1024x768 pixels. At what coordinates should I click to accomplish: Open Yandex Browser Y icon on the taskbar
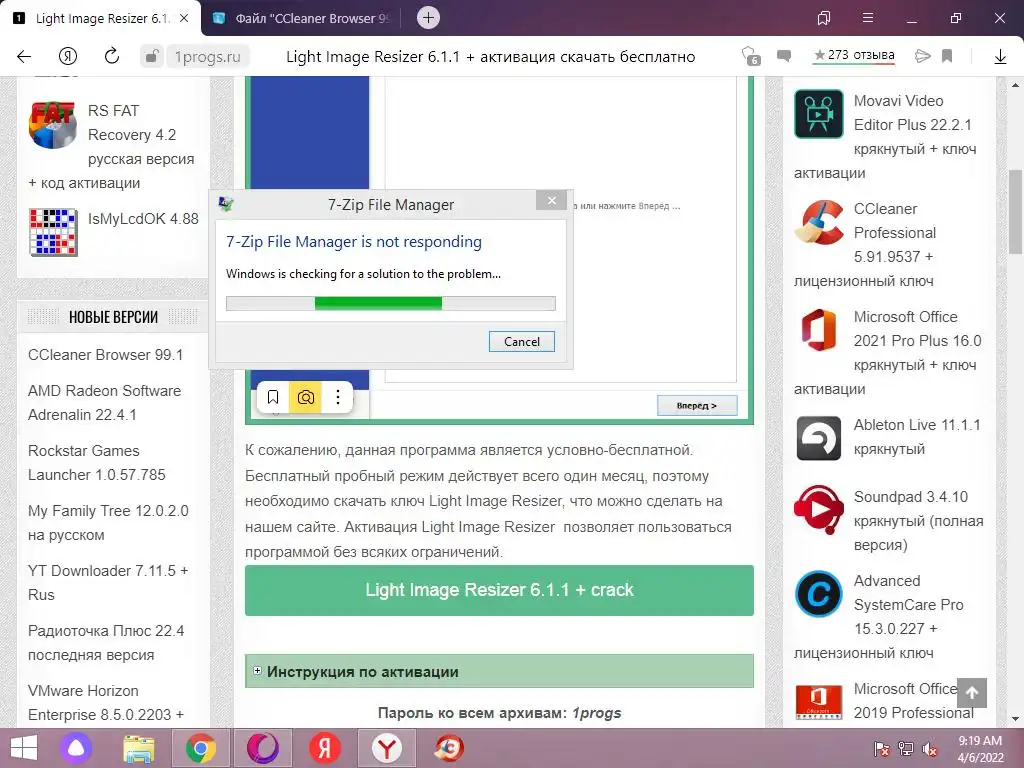[x=387, y=748]
